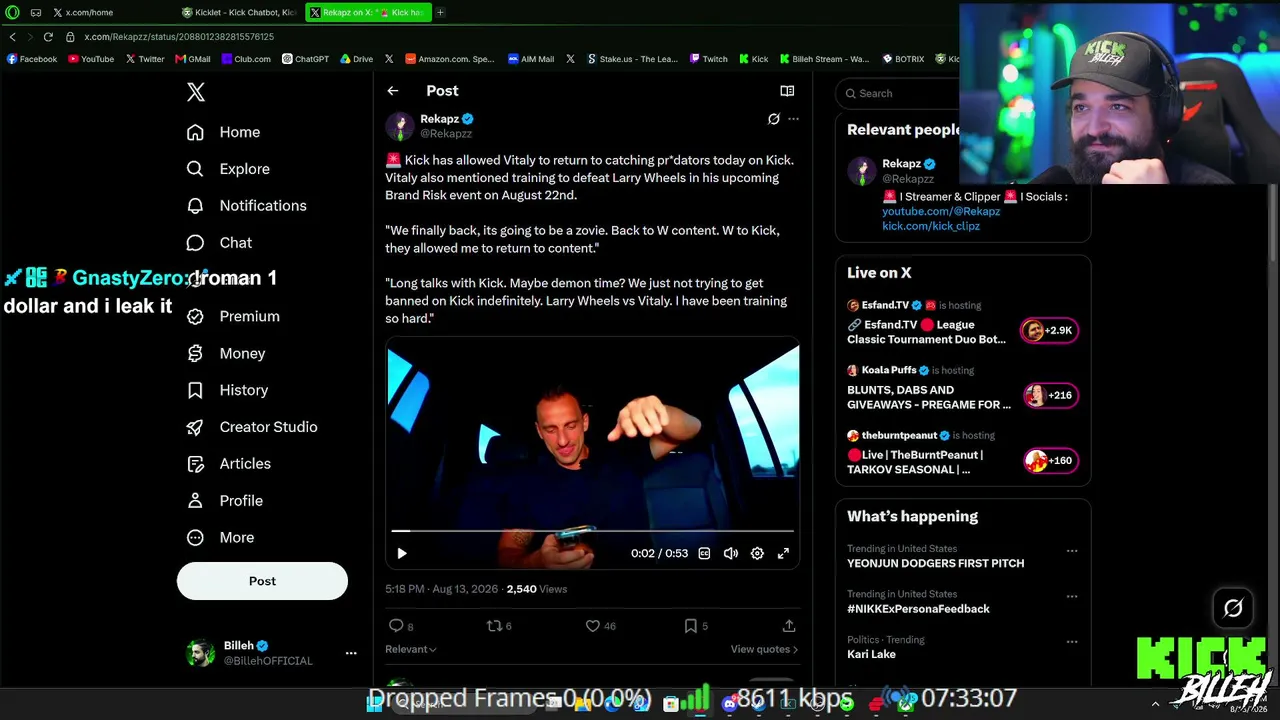Click the browser back button

click(x=12, y=37)
